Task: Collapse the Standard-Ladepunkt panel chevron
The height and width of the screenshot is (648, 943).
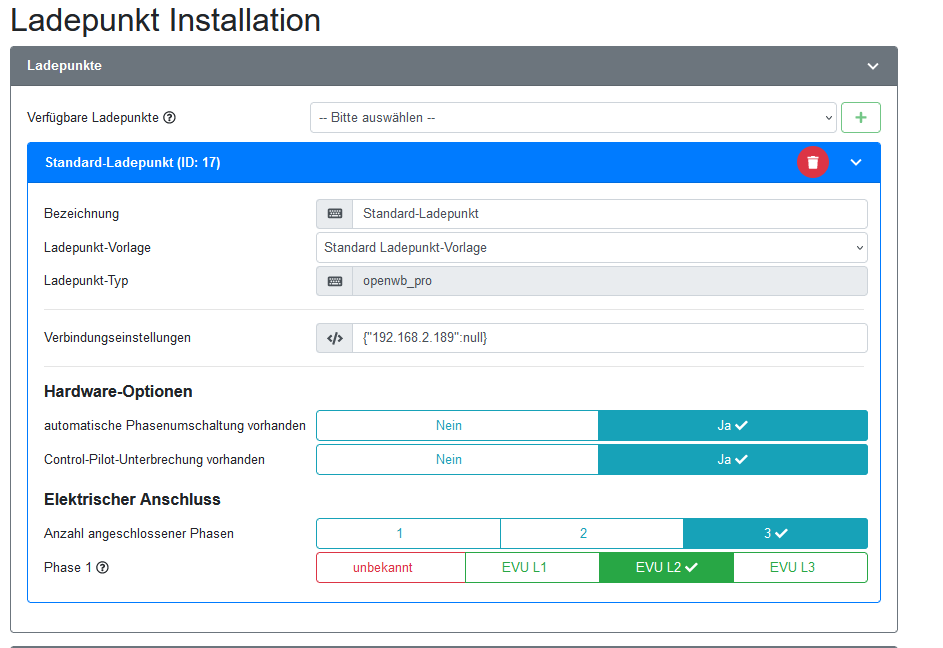Action: pos(856,162)
